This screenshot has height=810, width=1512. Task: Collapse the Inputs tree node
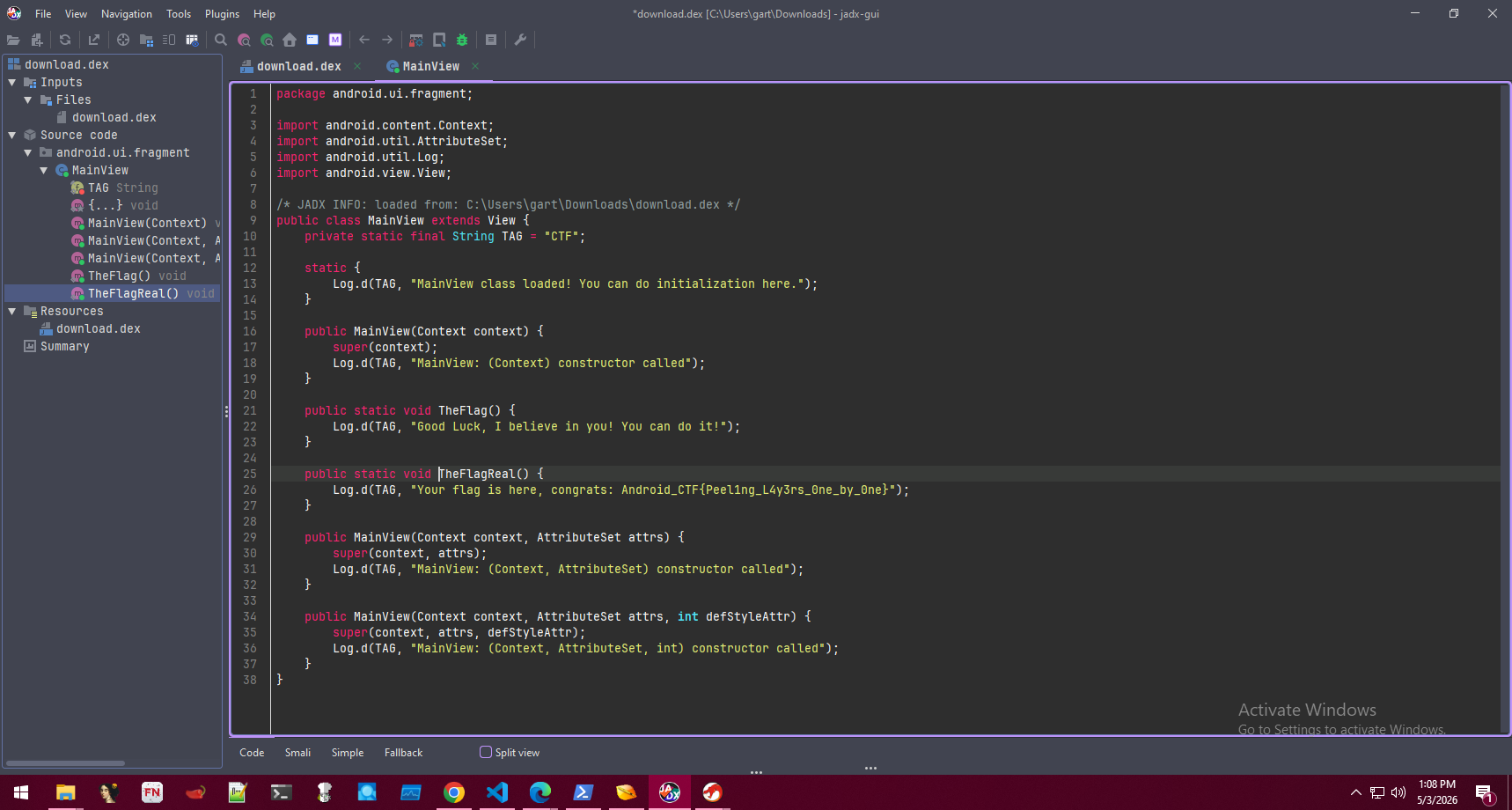(x=12, y=82)
